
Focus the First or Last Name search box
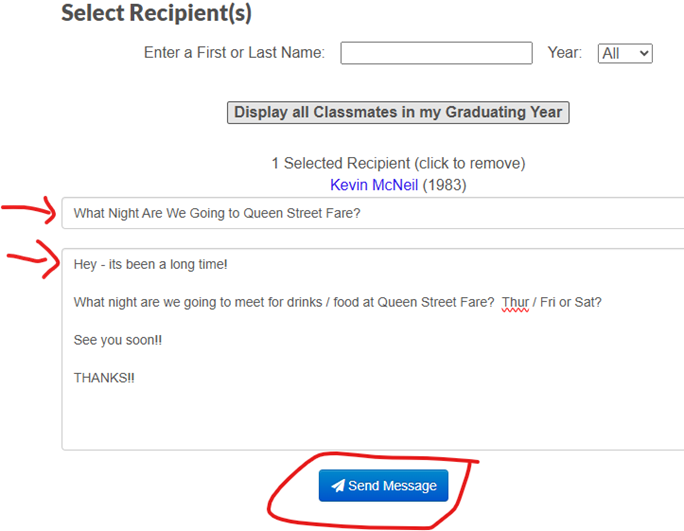436,53
